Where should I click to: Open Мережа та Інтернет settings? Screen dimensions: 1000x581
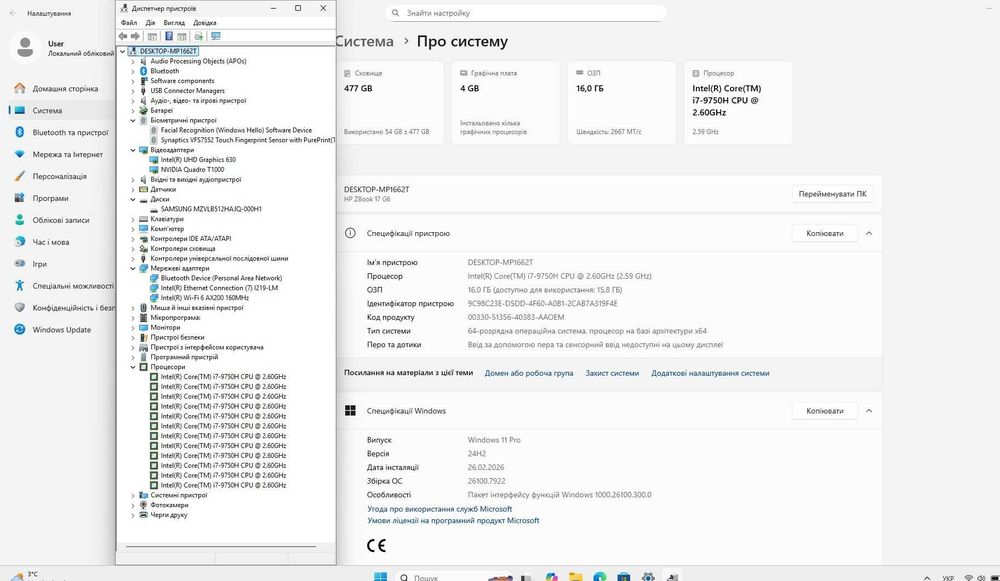(x=57, y=154)
